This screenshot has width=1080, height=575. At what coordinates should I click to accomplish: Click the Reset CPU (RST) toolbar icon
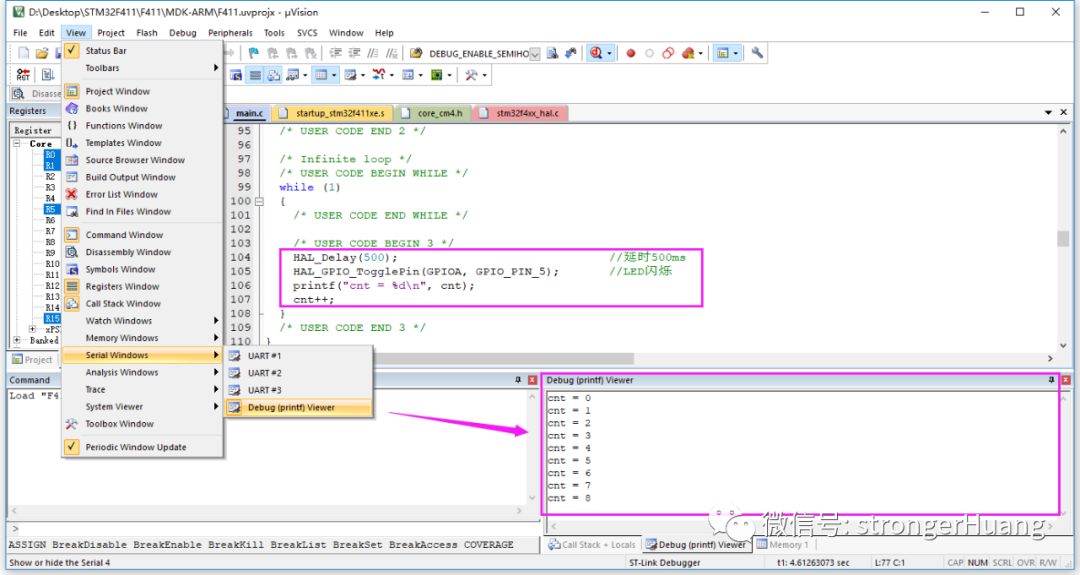pyautogui.click(x=24, y=75)
